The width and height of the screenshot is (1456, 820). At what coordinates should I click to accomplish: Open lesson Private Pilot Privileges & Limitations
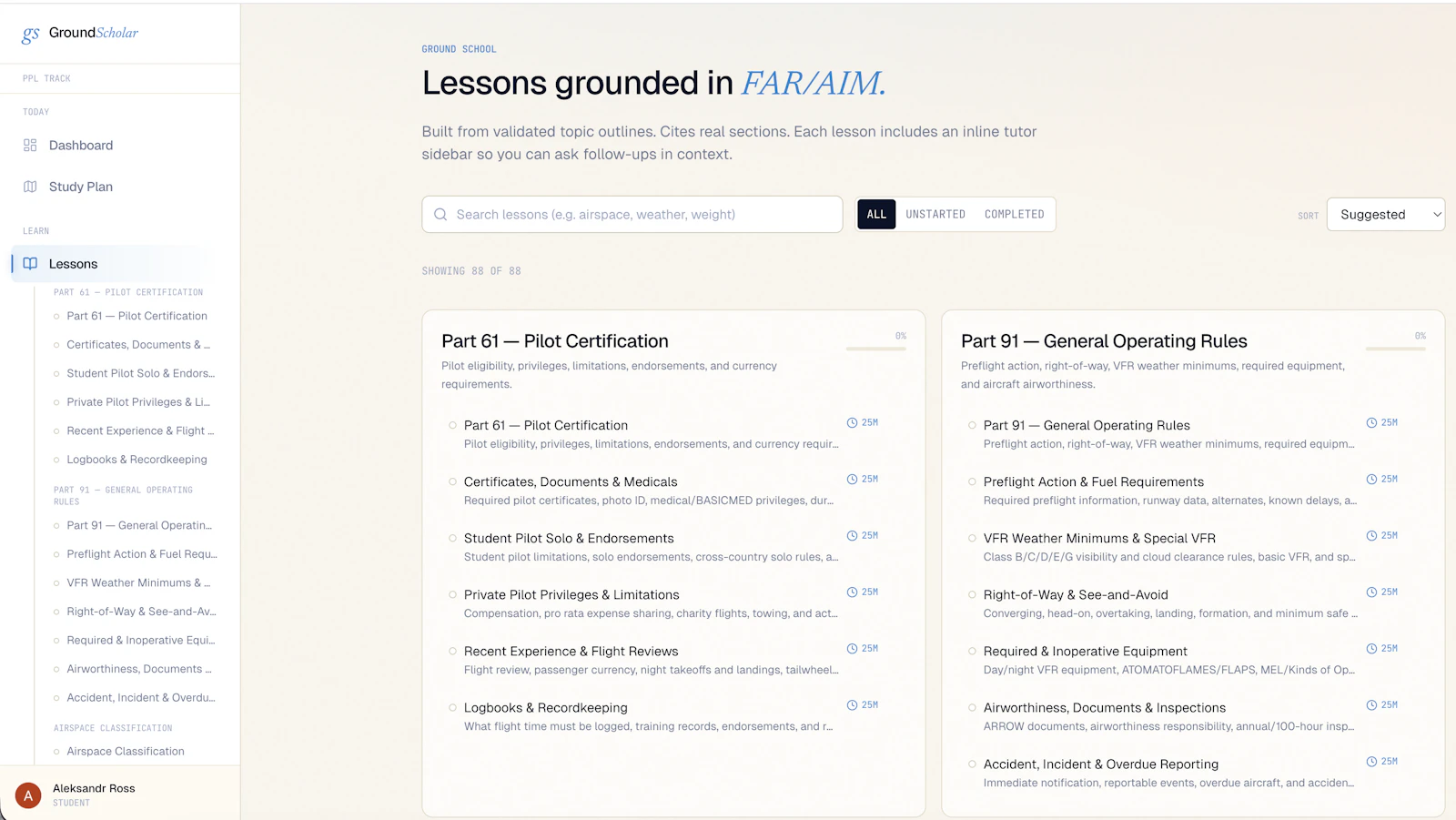point(571,594)
